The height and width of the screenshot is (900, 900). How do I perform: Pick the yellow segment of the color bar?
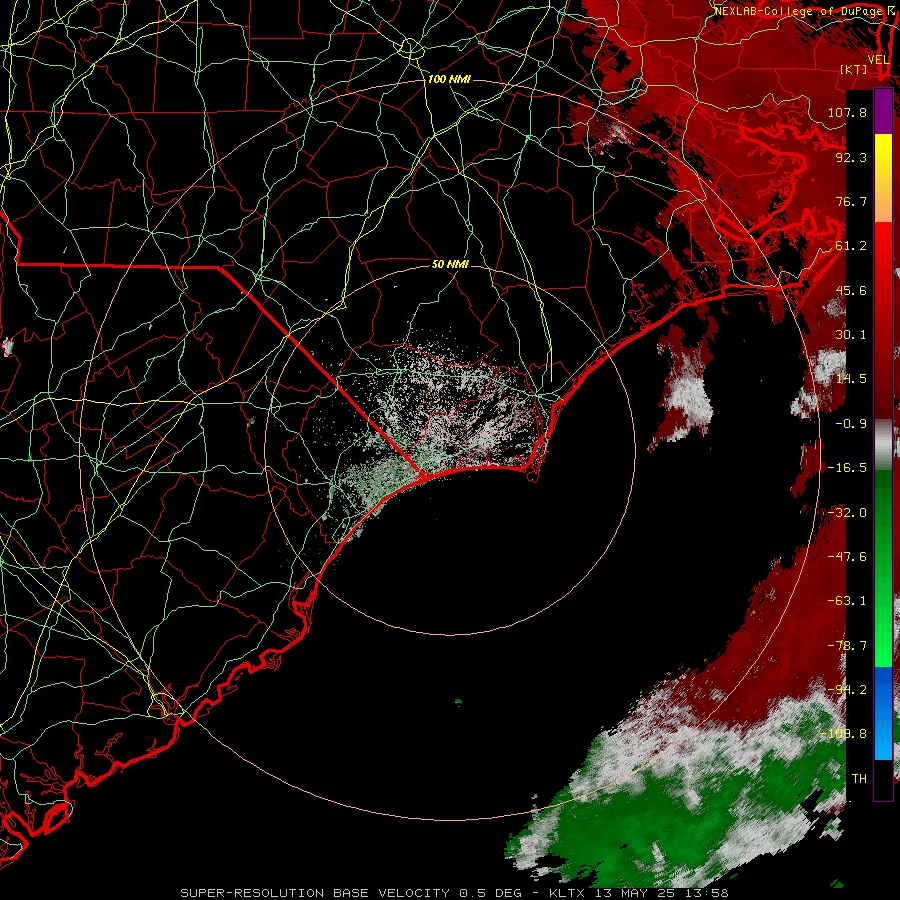click(x=883, y=178)
